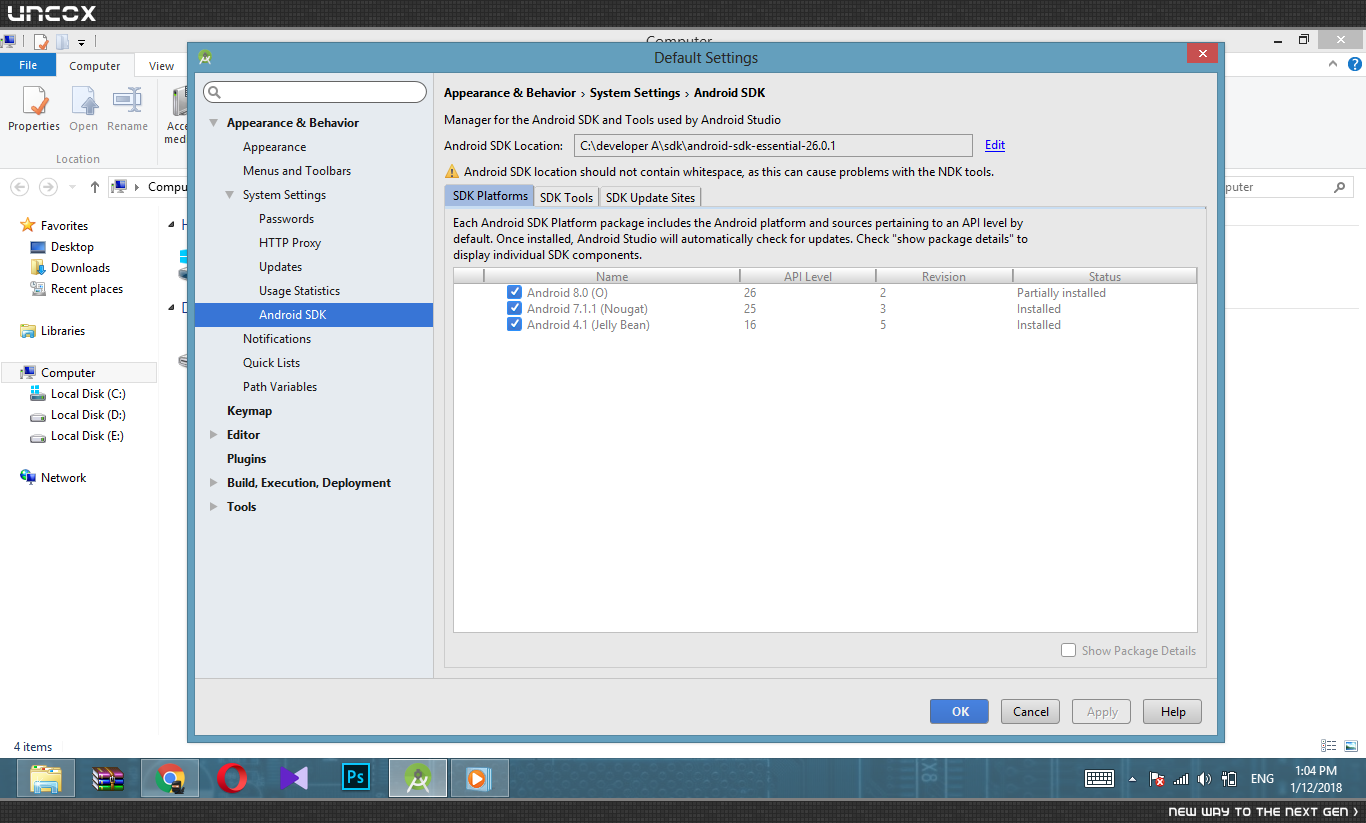Select Downloads in File Explorer Favorites
Screen dimensions: 1366x823
[80, 268]
